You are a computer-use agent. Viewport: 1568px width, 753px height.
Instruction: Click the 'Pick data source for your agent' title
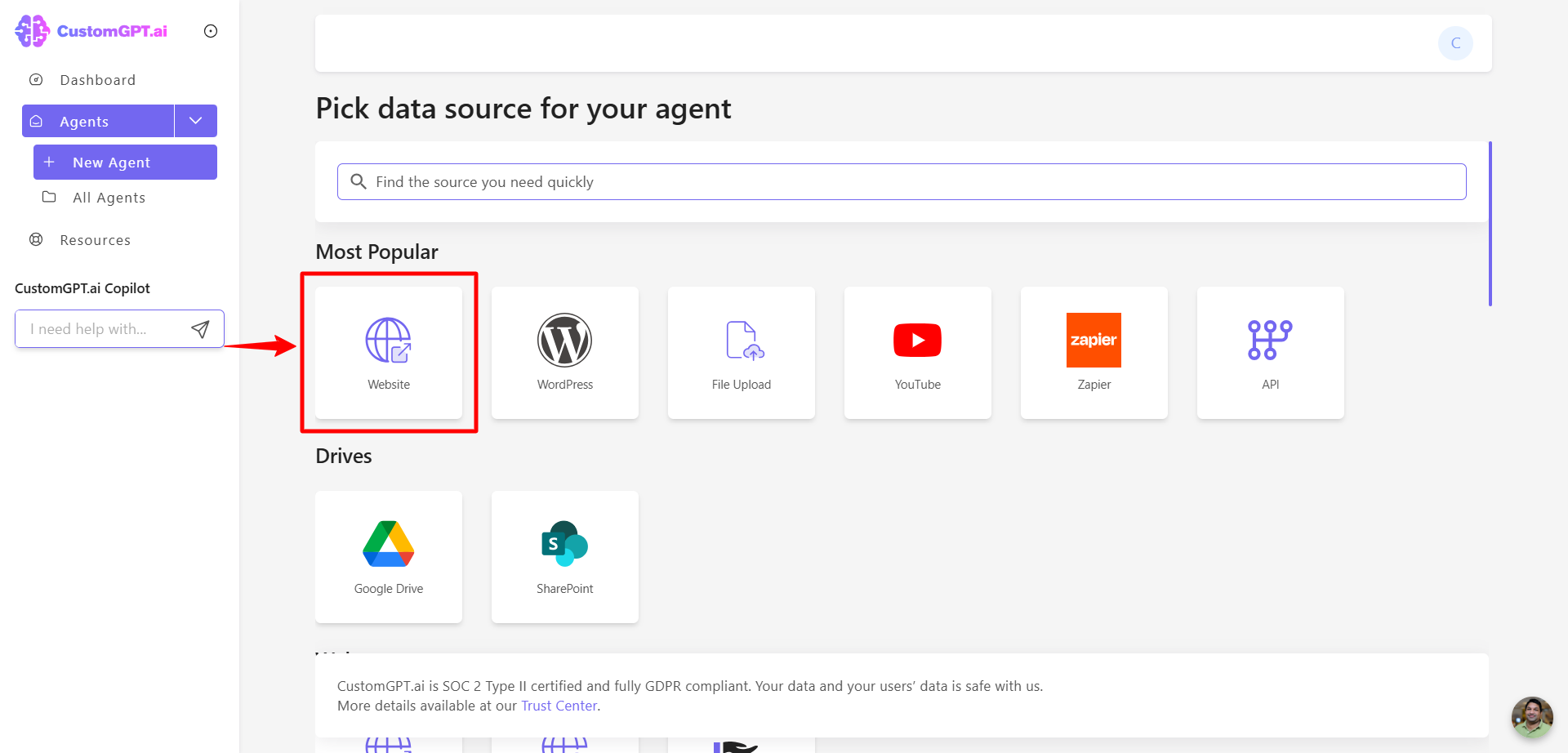click(x=523, y=109)
